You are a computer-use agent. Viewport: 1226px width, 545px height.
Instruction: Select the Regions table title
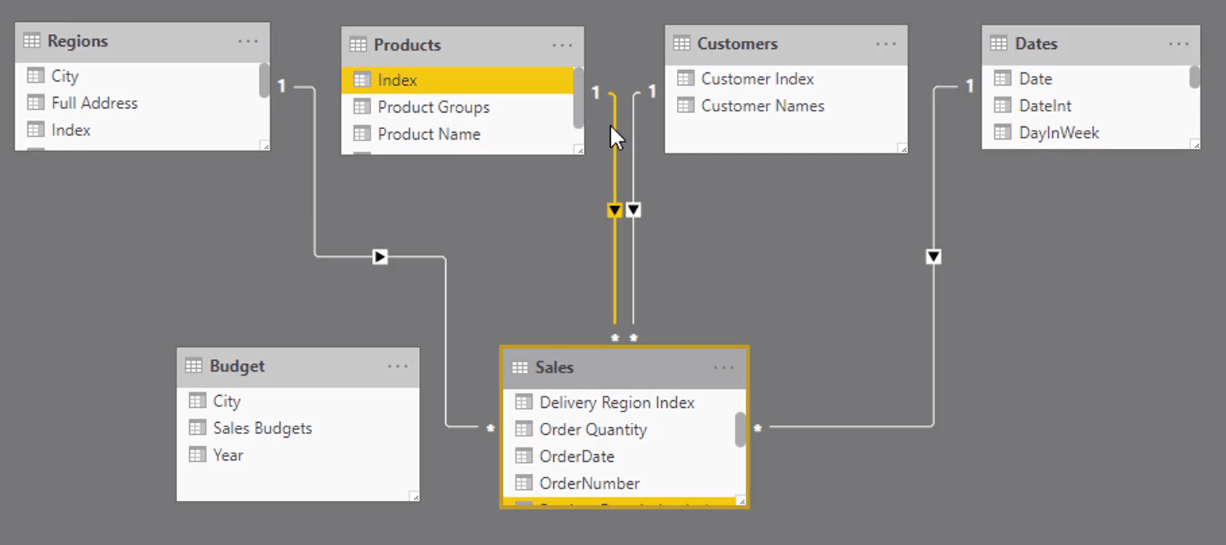coord(78,41)
